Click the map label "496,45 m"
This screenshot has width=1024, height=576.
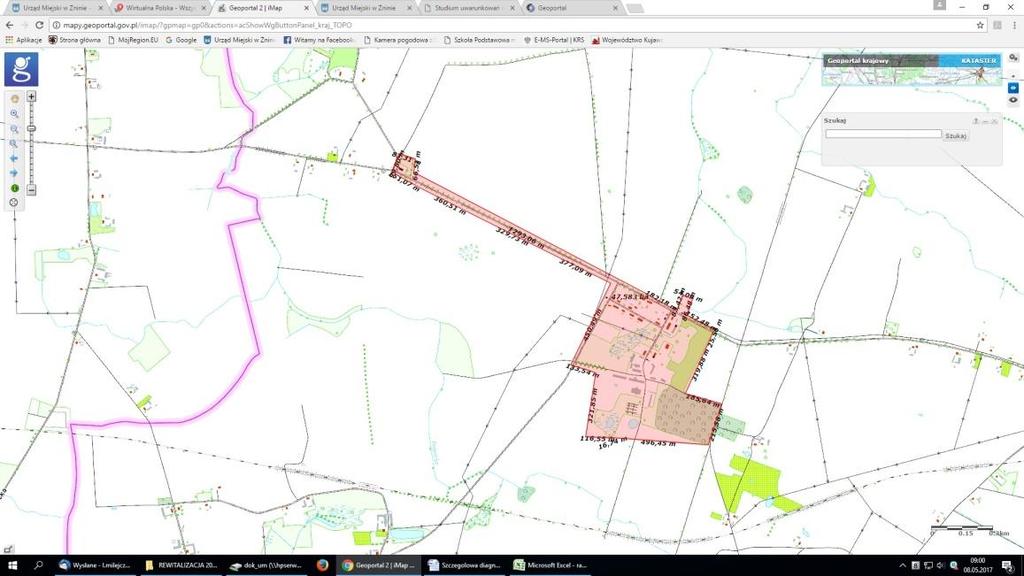(658, 443)
